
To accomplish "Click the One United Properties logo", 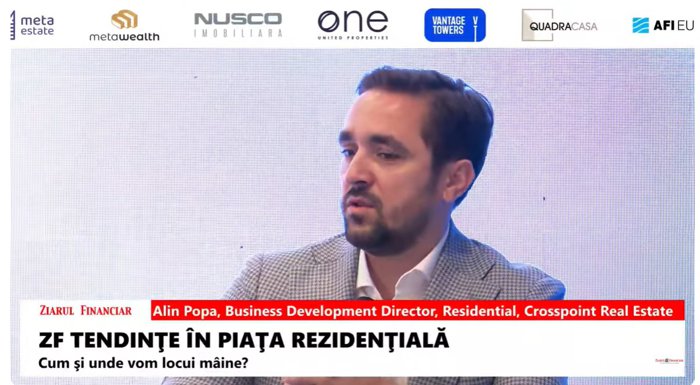I will (x=353, y=25).
